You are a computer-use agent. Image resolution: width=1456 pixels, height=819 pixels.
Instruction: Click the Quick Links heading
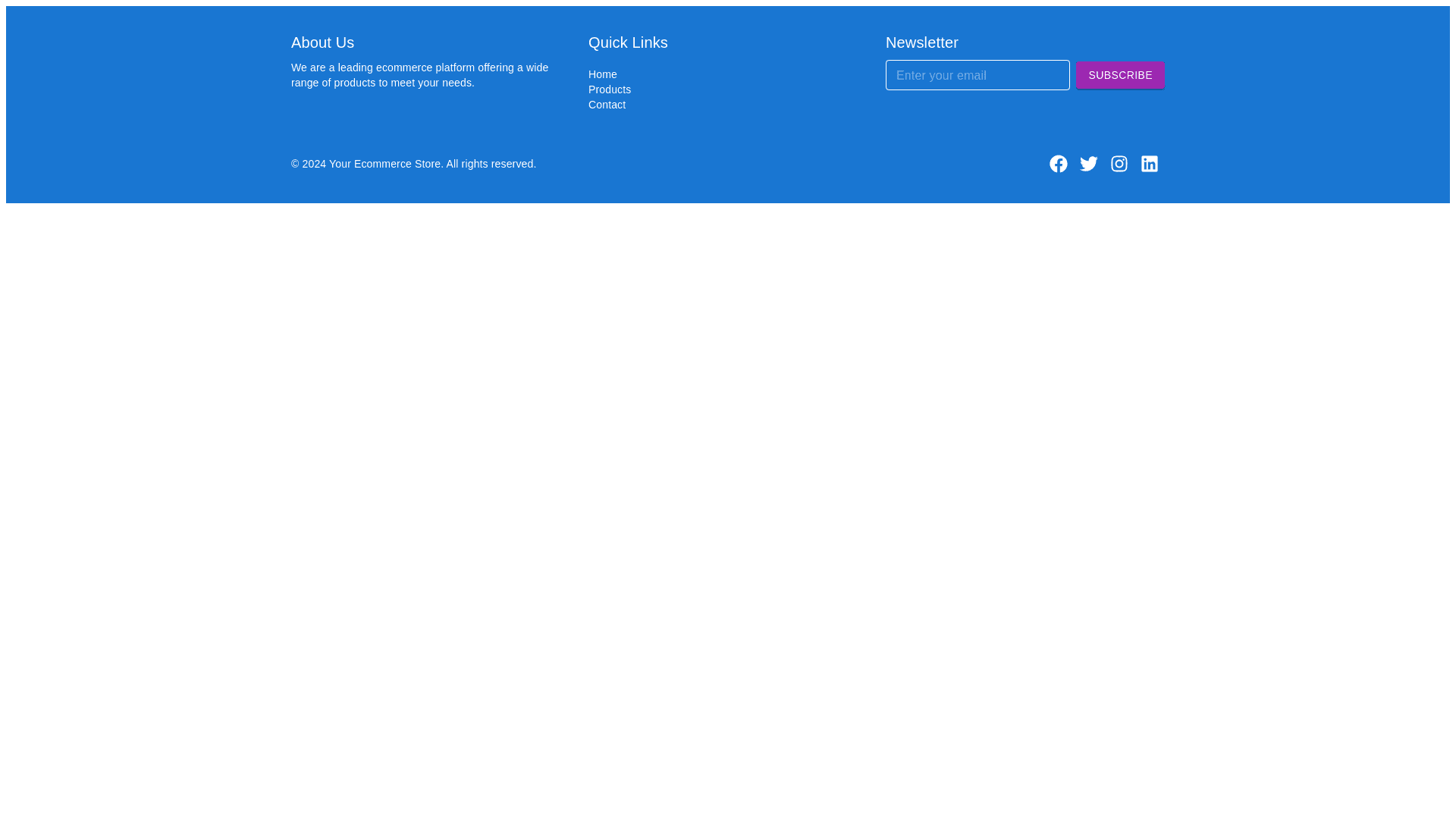(627, 42)
